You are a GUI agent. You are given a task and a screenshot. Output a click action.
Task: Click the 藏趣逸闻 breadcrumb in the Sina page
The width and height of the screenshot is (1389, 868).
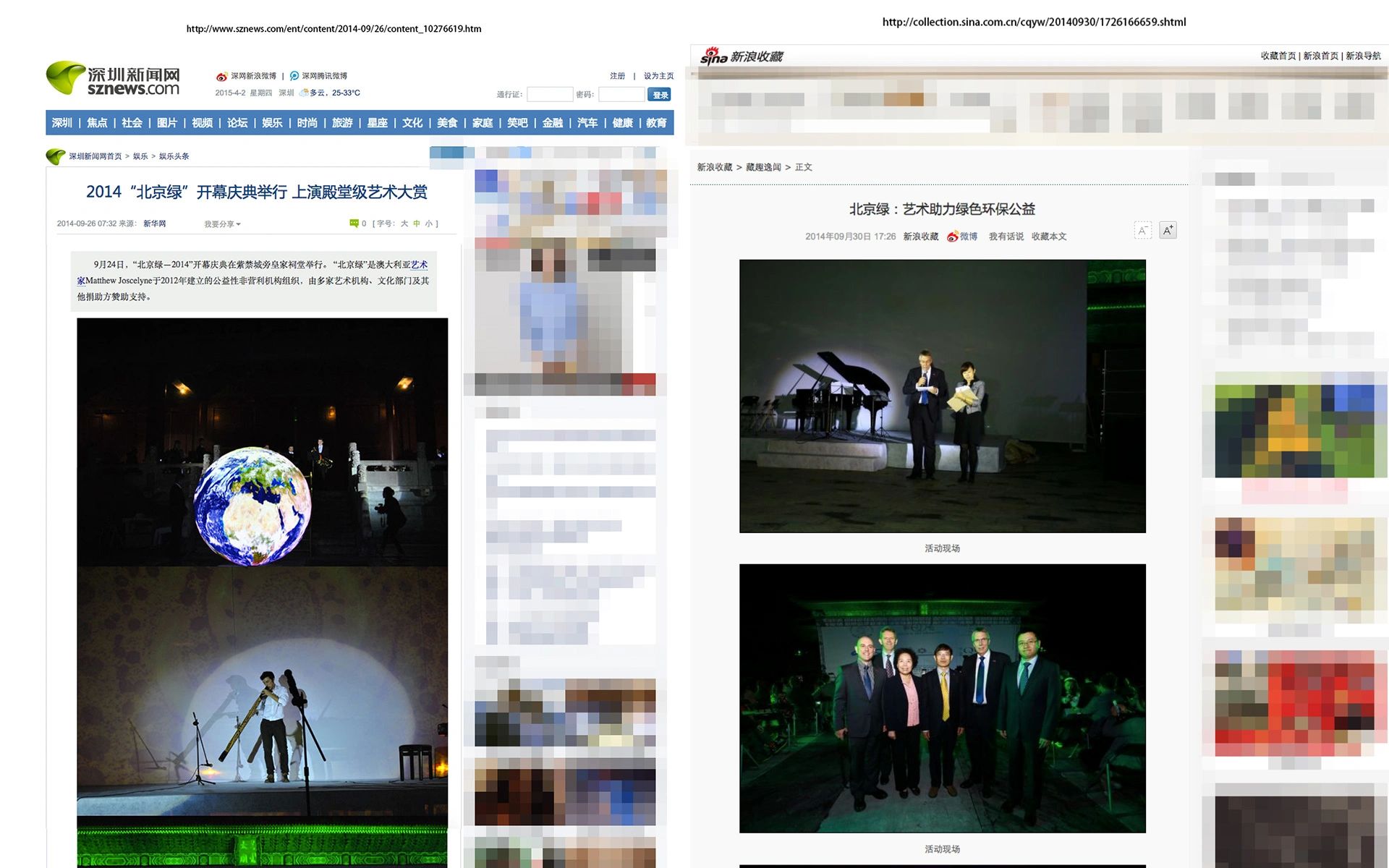coord(763,167)
